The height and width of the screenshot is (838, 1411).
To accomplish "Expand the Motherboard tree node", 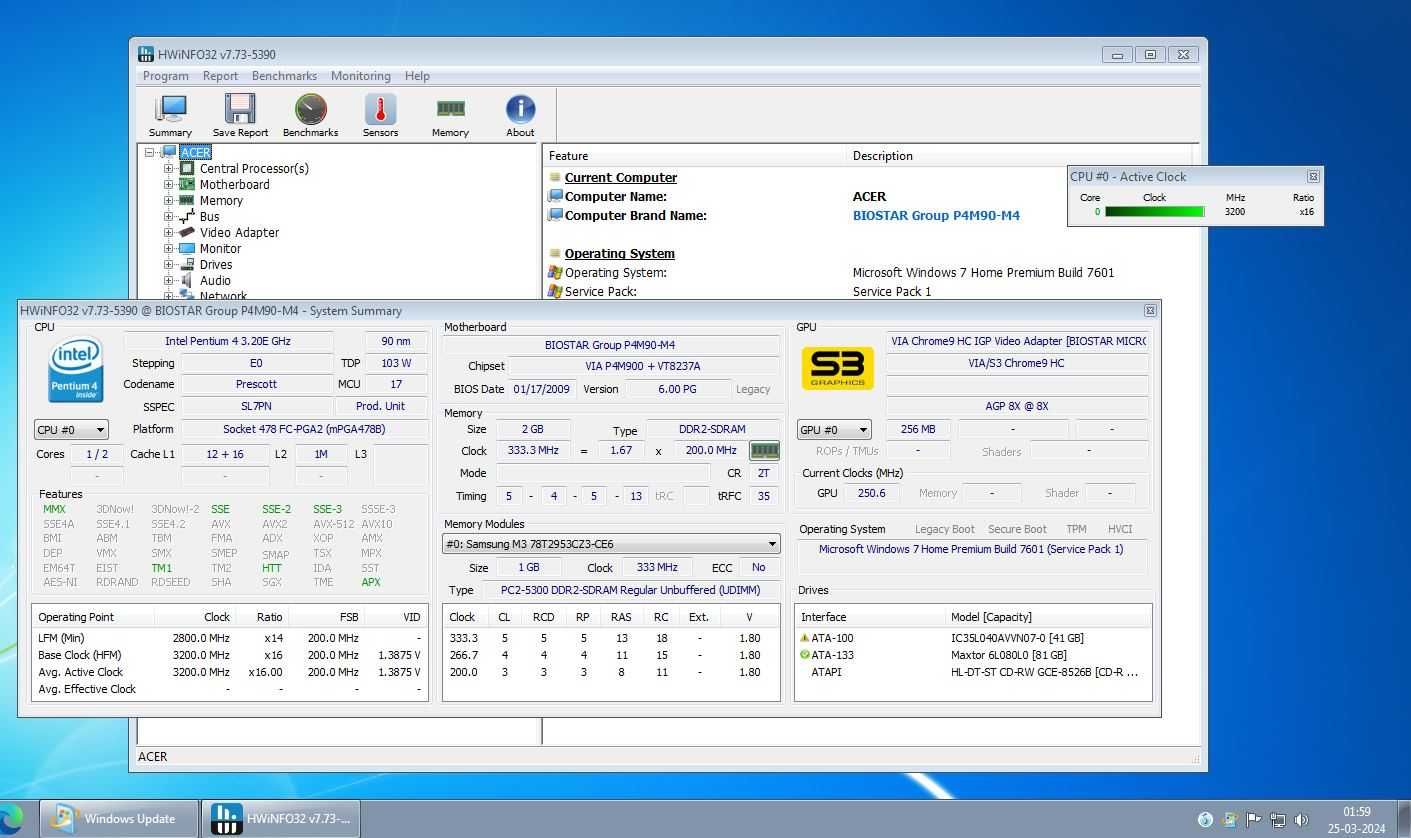I will pyautogui.click(x=169, y=184).
